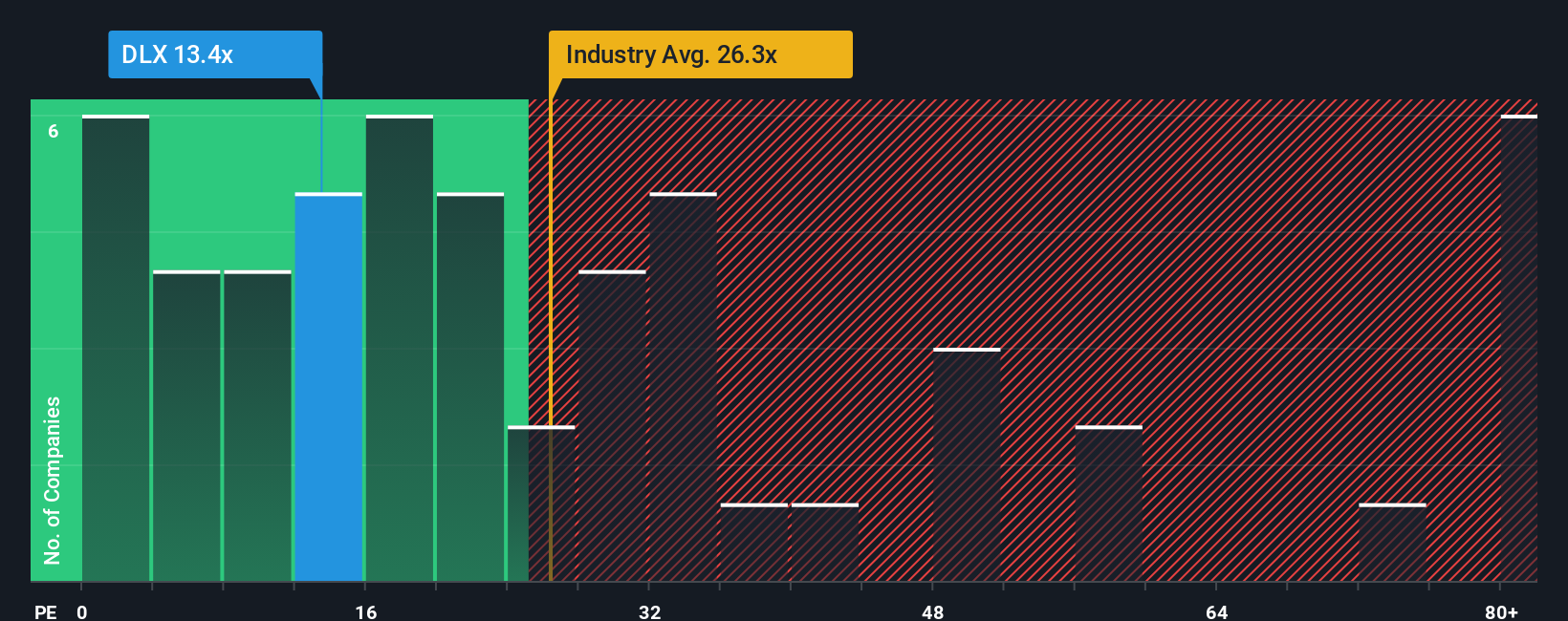
Task: Click the DLX 13.4x label
Action: tap(215, 54)
